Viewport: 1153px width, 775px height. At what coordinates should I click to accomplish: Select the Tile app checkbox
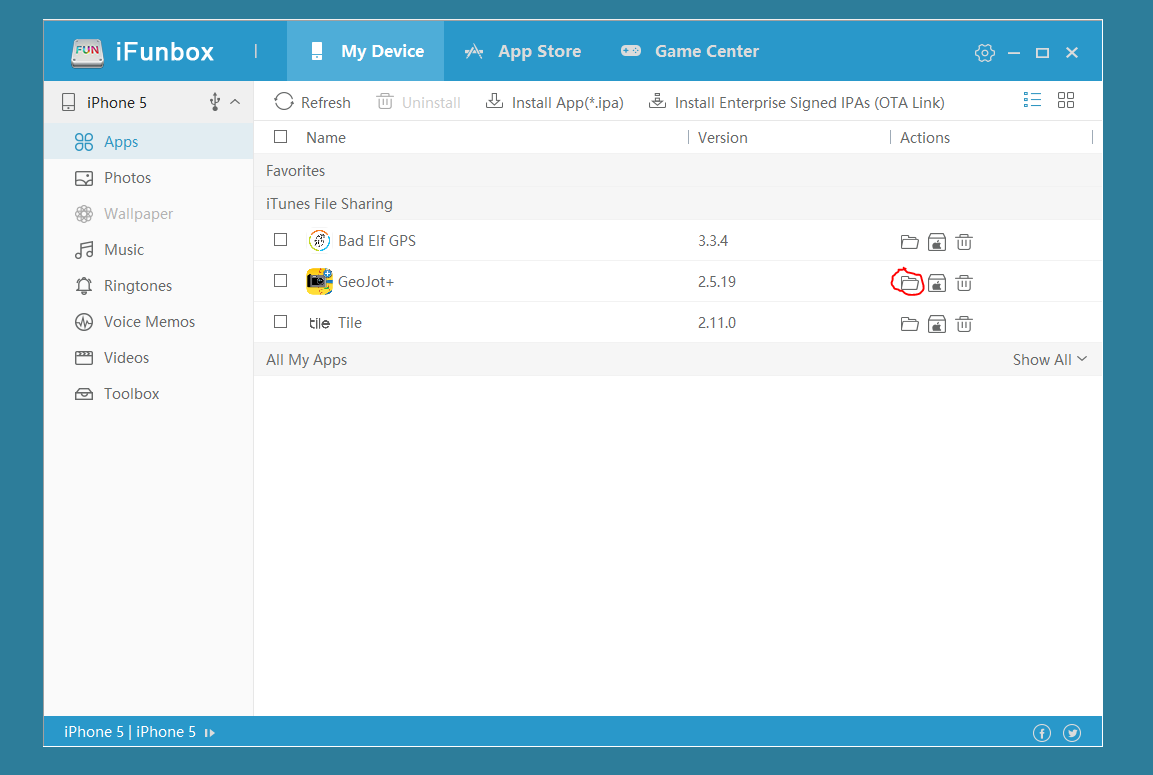280,321
